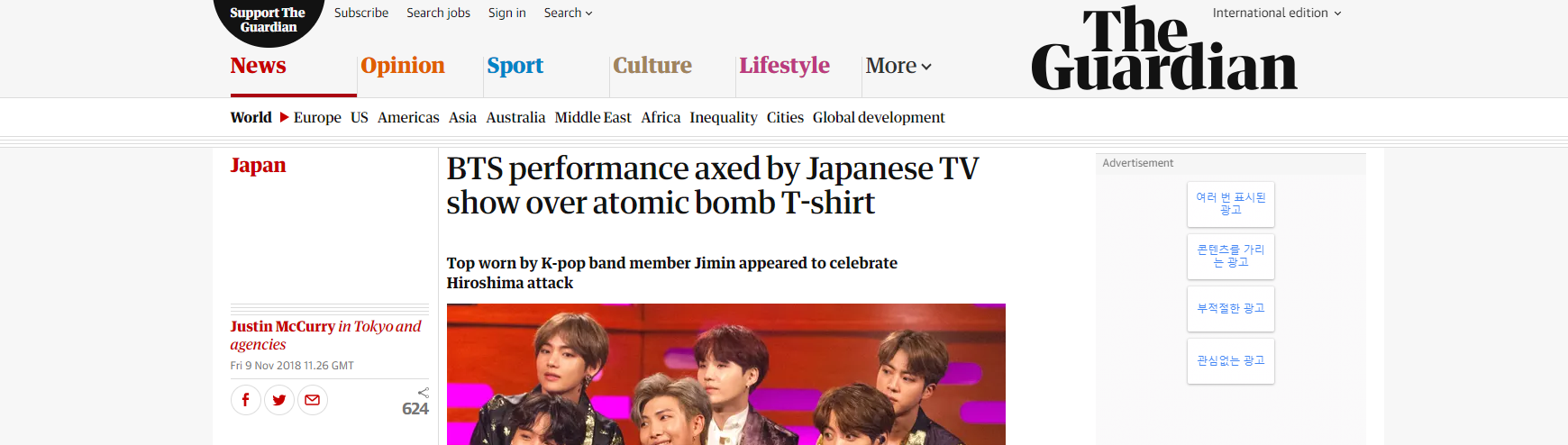The width and height of the screenshot is (1568, 445).
Task: Share article on Twitter
Action: (279, 400)
